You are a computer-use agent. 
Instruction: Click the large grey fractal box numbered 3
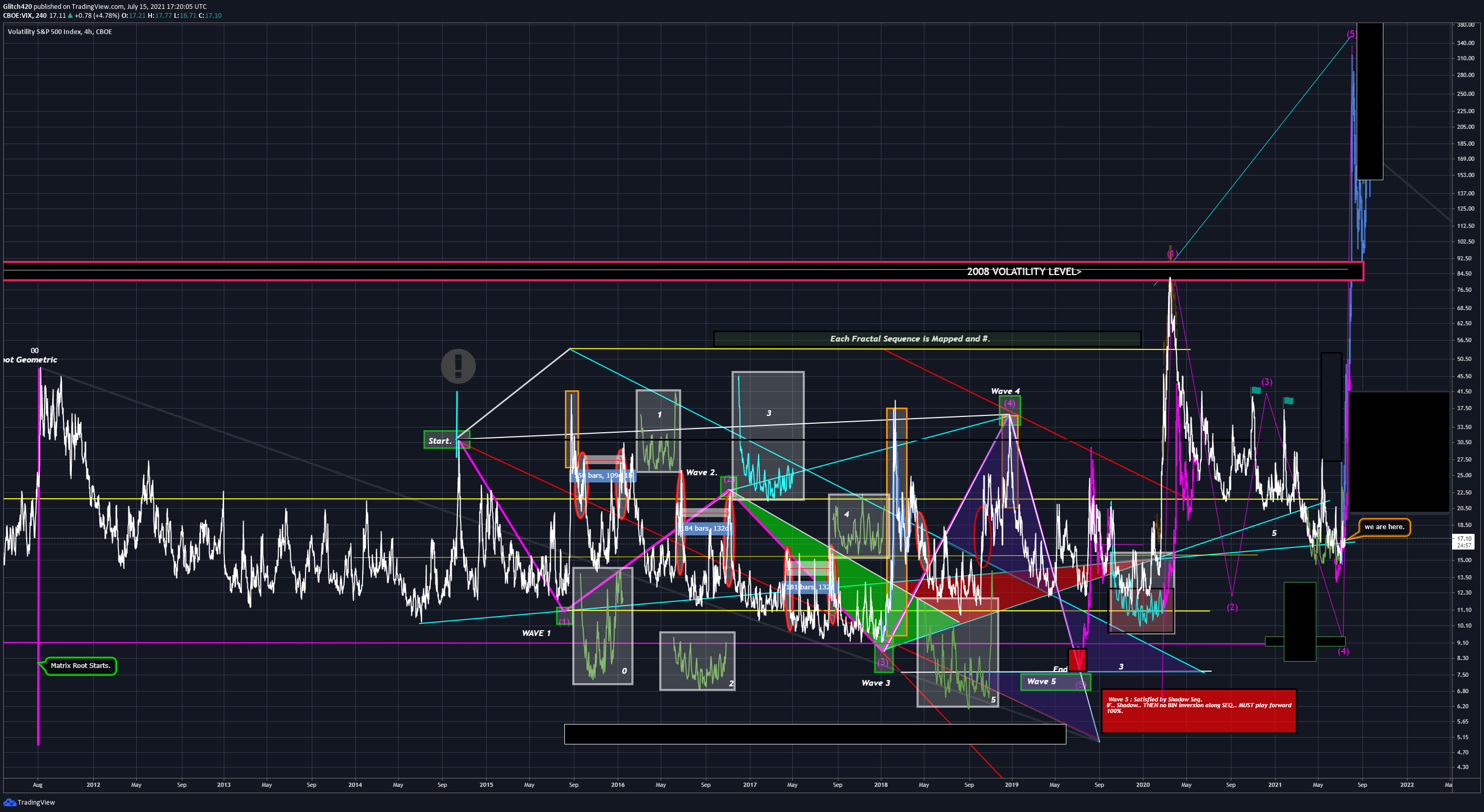[x=768, y=435]
